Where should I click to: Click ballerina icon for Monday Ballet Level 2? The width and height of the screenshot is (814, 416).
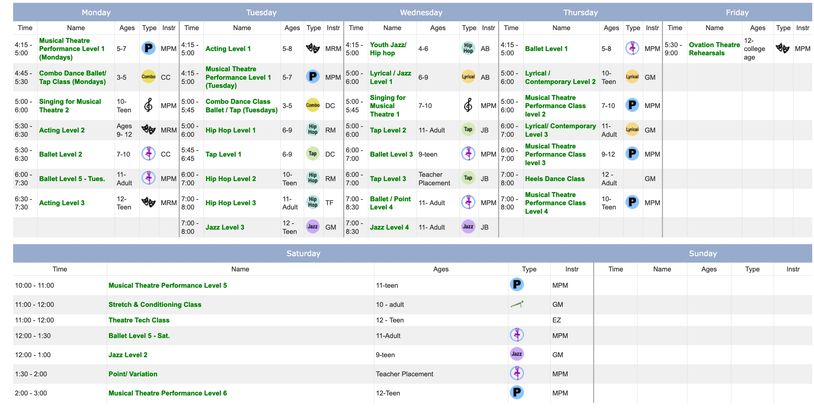[x=148, y=155]
